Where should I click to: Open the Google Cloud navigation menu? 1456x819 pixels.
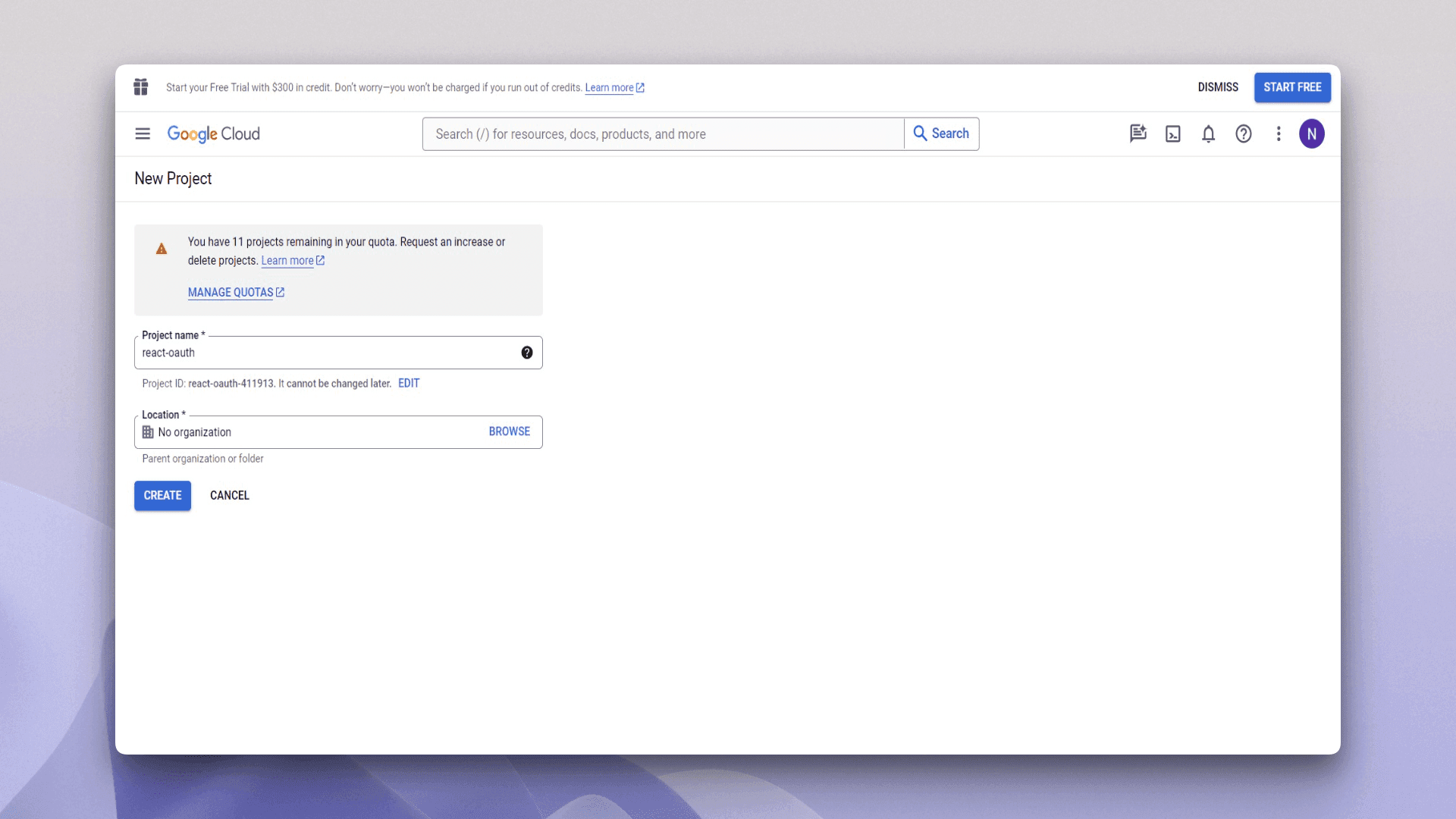point(142,133)
